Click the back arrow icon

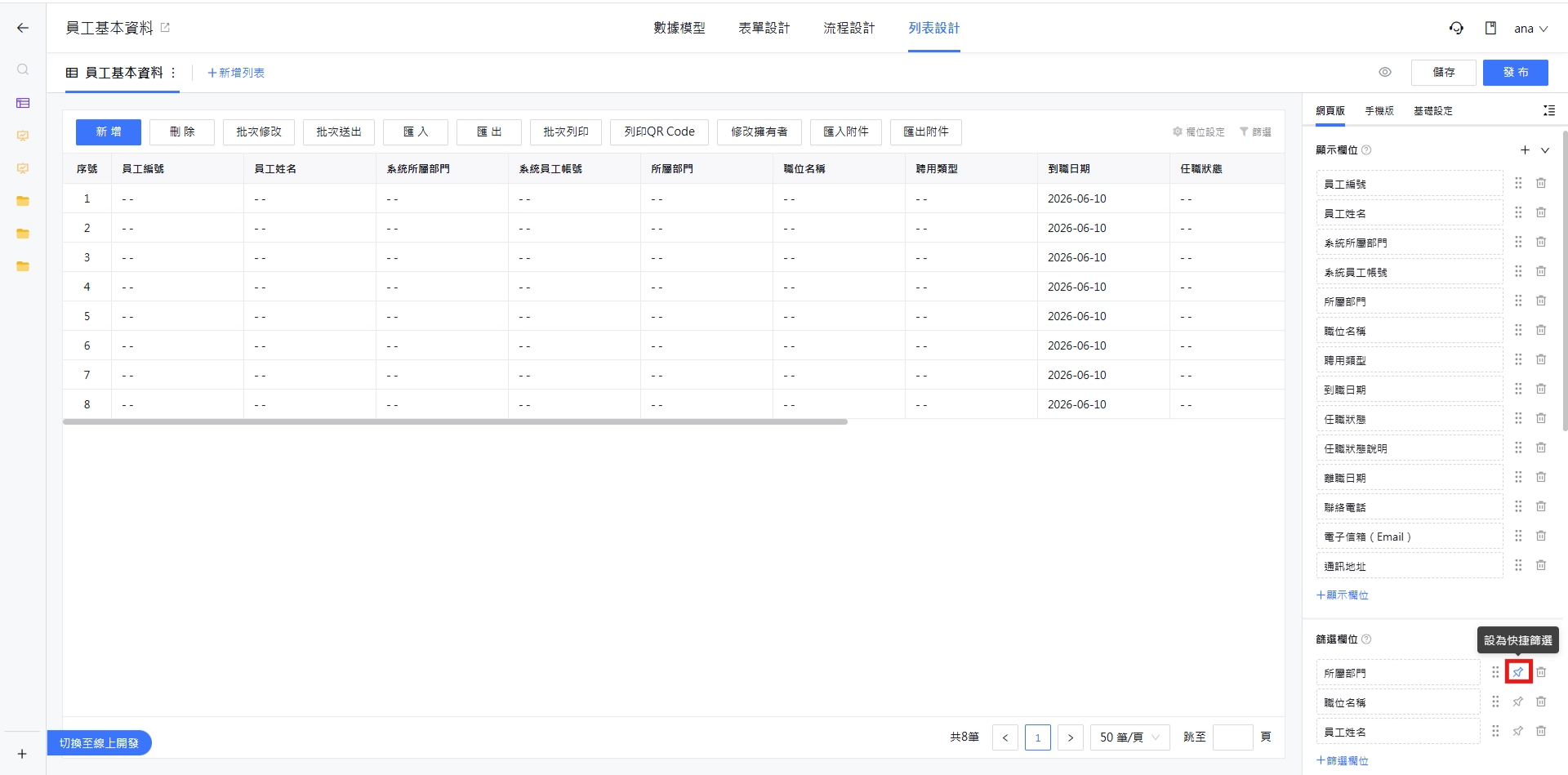coord(23,28)
